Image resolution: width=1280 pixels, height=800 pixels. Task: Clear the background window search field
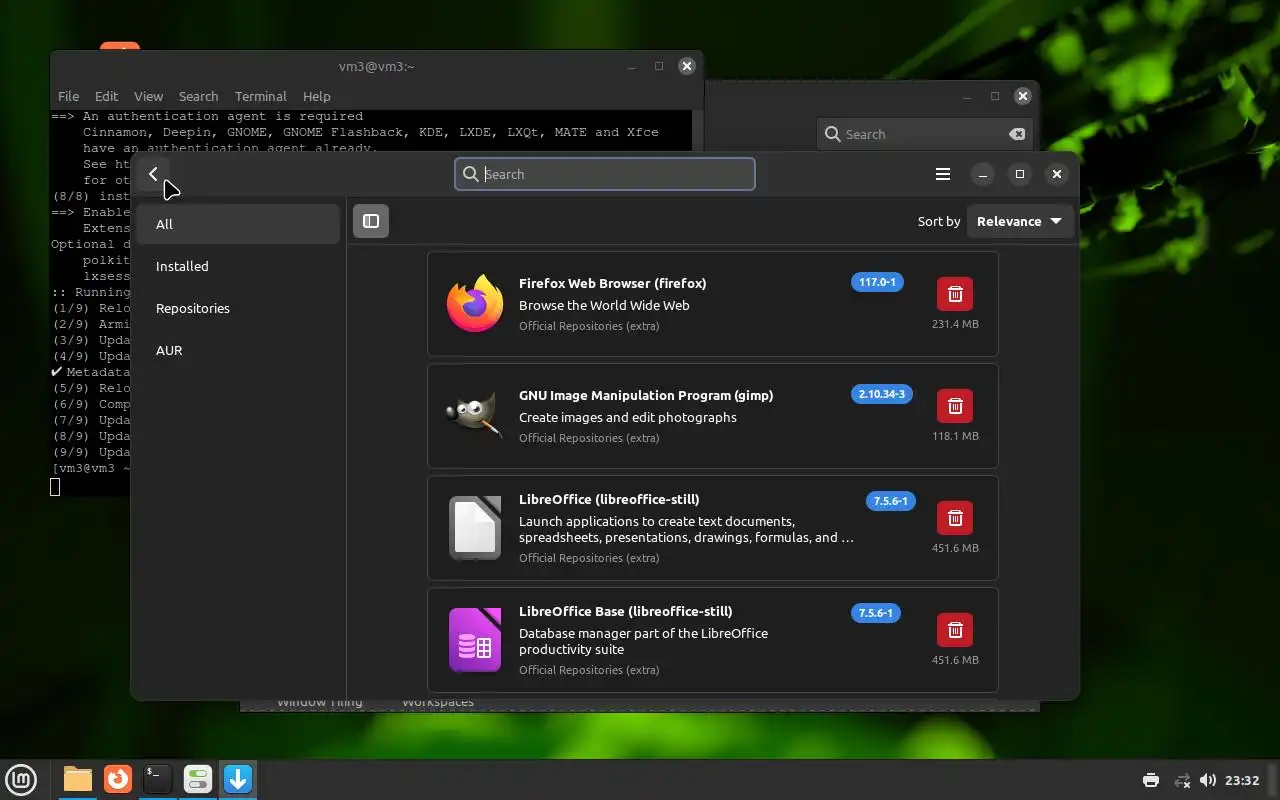(x=1016, y=134)
